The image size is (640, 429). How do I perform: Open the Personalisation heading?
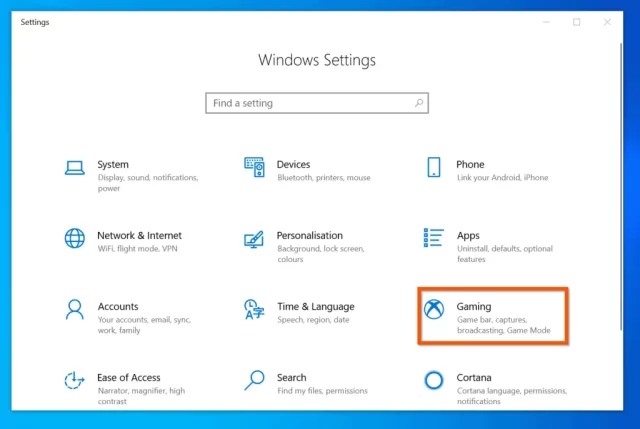point(310,236)
